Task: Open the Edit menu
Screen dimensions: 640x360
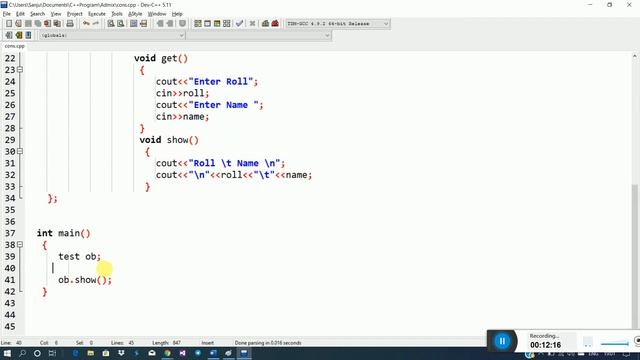Action: tap(20, 14)
